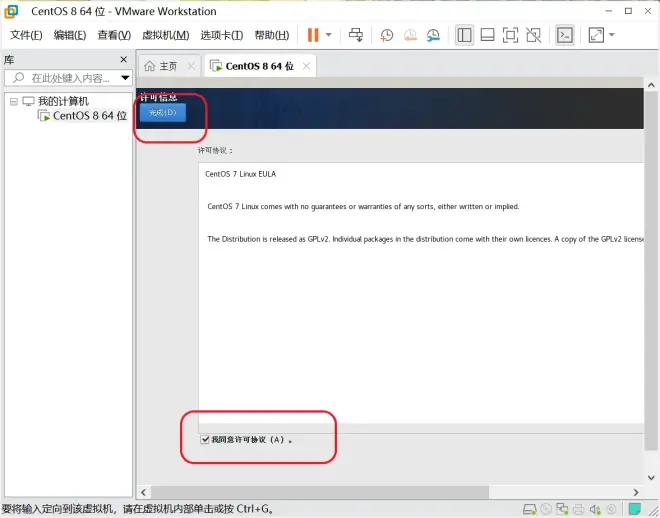Maximize the VMware Workstation window
The image size is (660, 518).
click(628, 11)
